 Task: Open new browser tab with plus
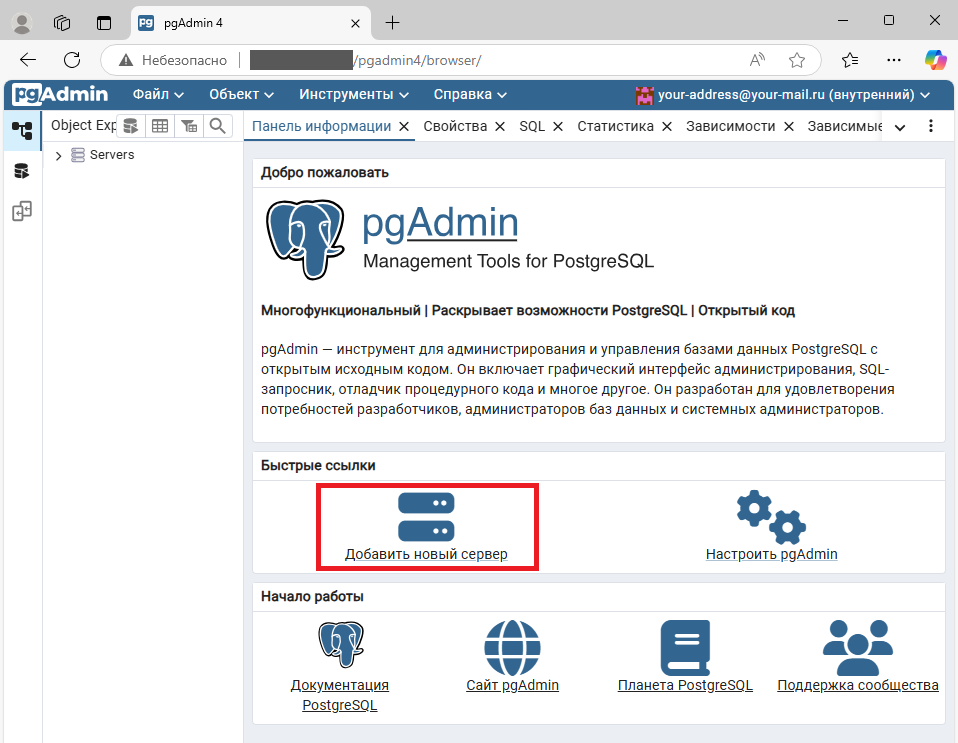pyautogui.click(x=393, y=23)
